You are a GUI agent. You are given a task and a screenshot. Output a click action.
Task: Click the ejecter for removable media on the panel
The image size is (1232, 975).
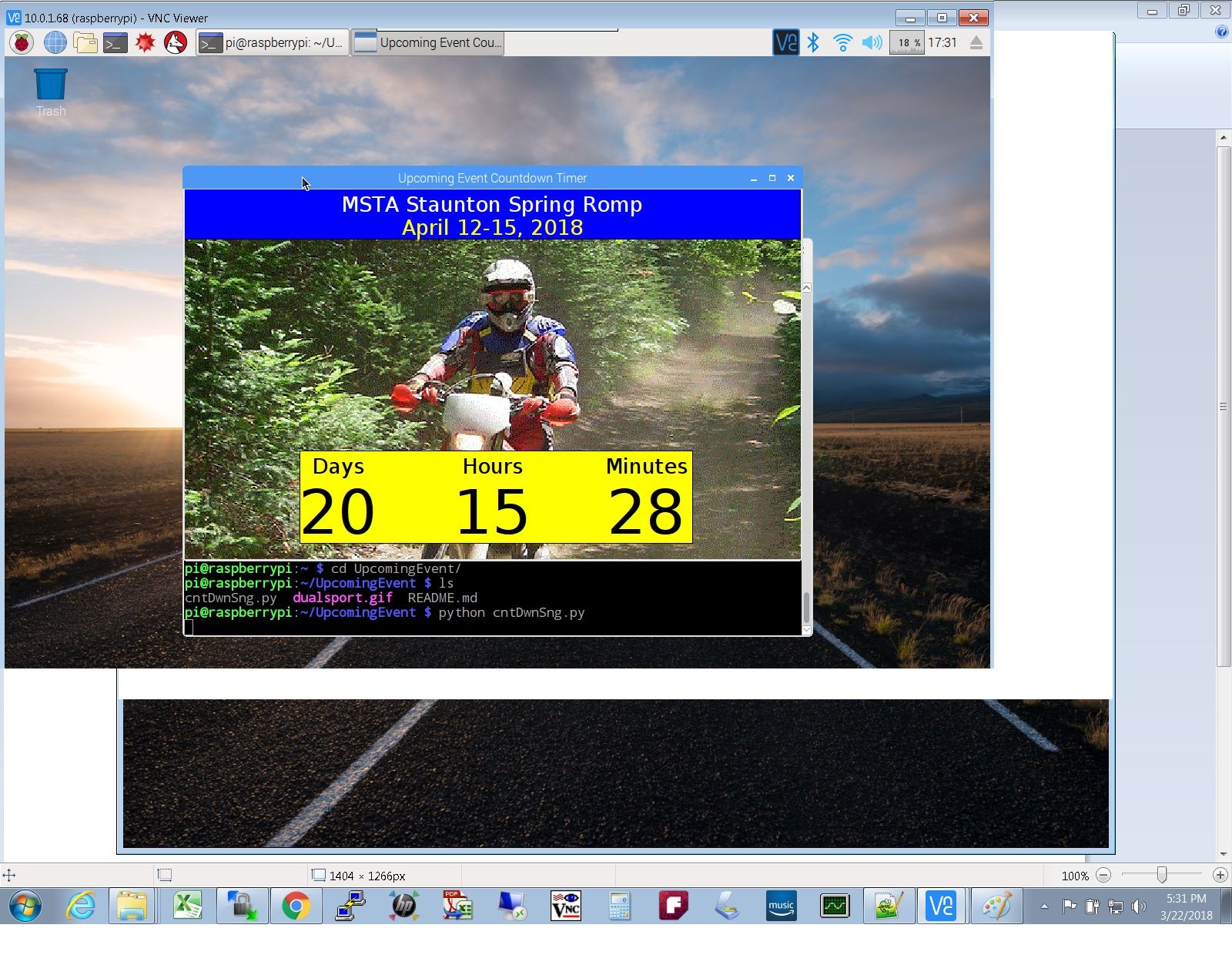pyautogui.click(x=975, y=42)
